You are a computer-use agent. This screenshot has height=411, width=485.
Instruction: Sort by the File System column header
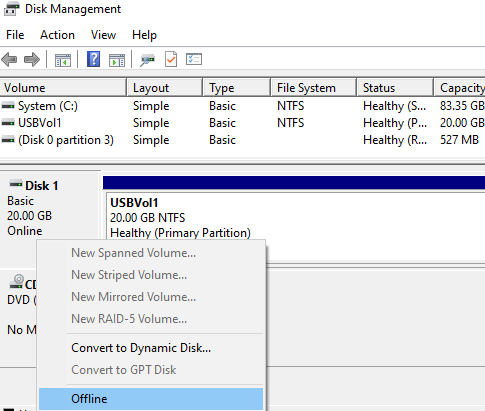coord(313,88)
